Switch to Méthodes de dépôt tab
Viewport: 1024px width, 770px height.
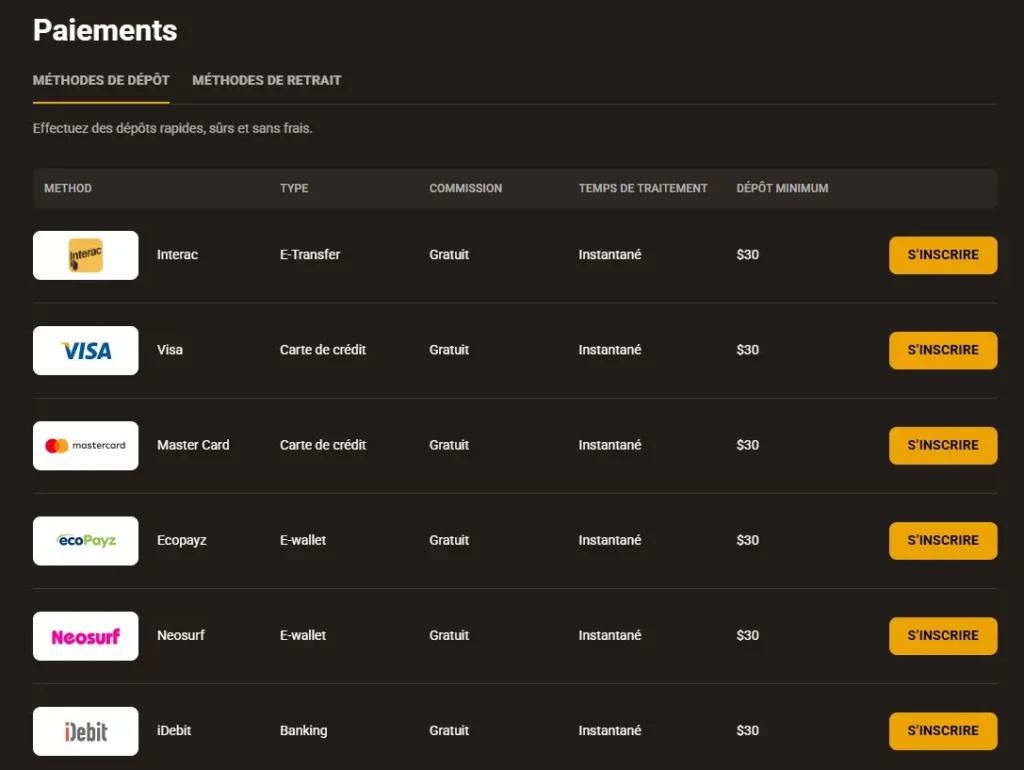[101, 80]
